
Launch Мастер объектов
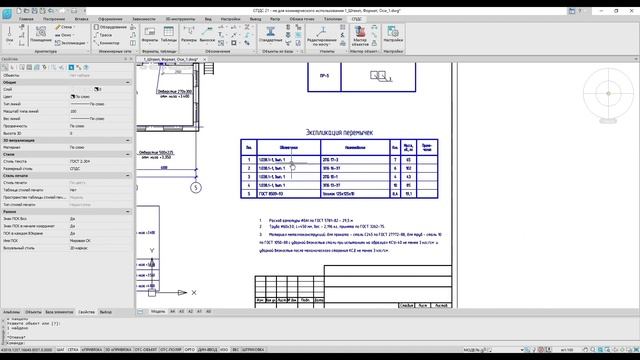360,36
